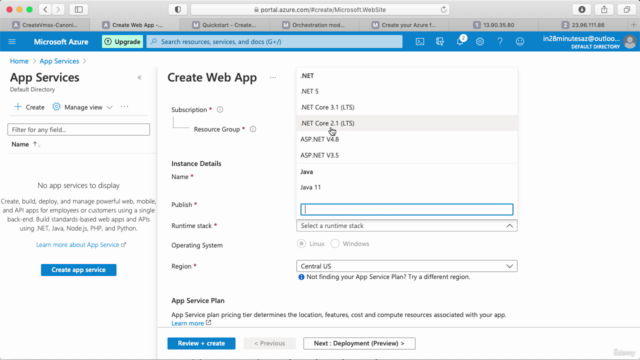Switch to the Quickstart - Create... tab
640x360 pixels.
225,25
